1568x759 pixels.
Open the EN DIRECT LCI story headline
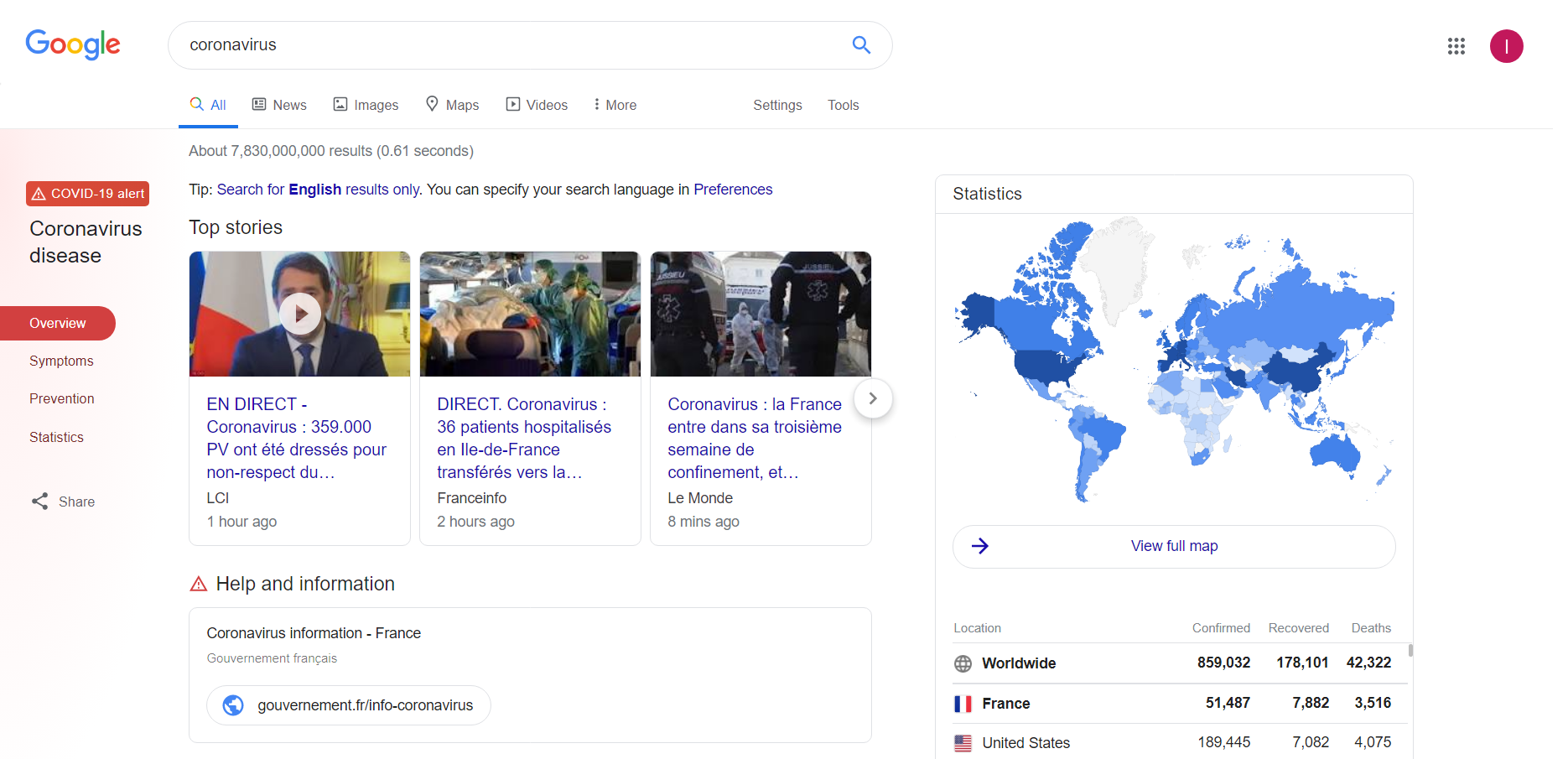[x=297, y=438]
